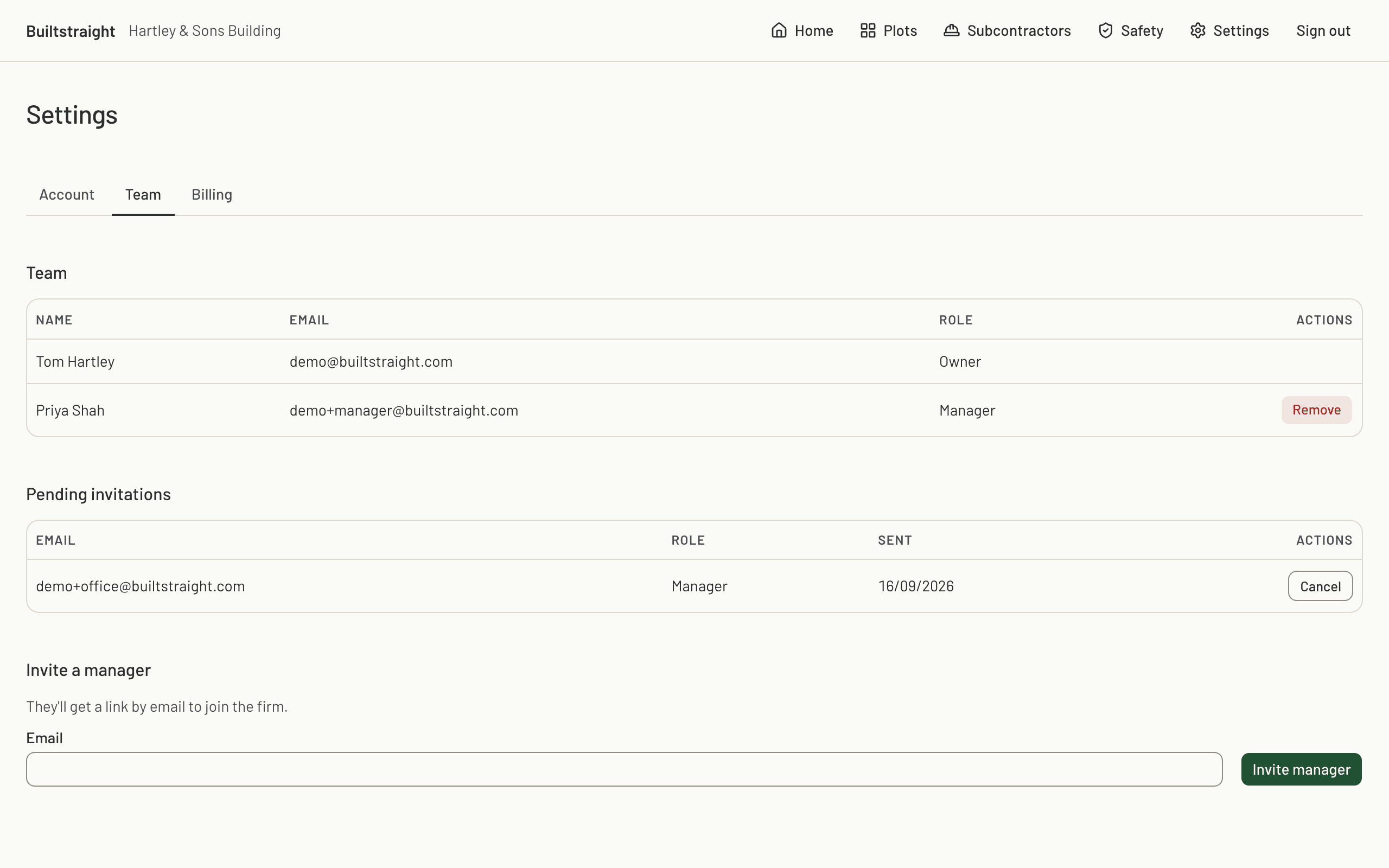Click the Settings gear icon
This screenshot has height=868, width=1389.
click(x=1198, y=30)
